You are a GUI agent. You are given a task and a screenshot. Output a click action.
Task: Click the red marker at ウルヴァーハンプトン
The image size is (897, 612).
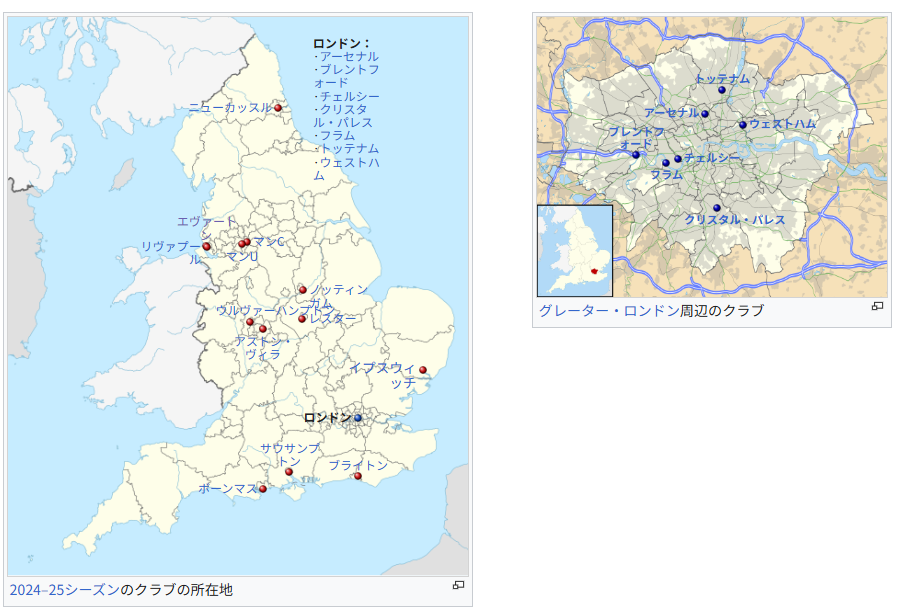click(250, 322)
